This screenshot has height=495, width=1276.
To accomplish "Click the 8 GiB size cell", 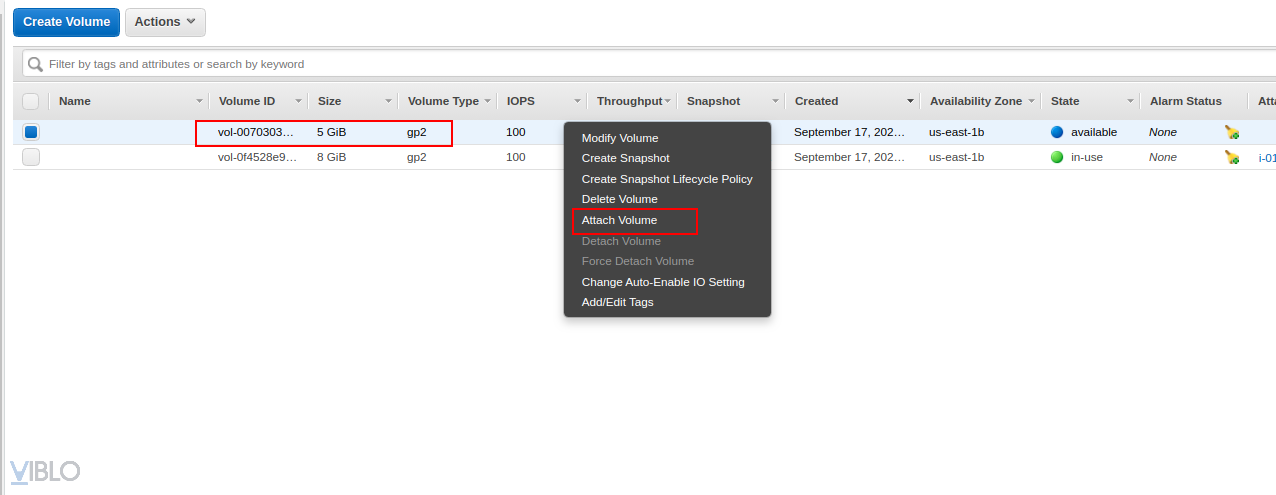I will pos(332,157).
